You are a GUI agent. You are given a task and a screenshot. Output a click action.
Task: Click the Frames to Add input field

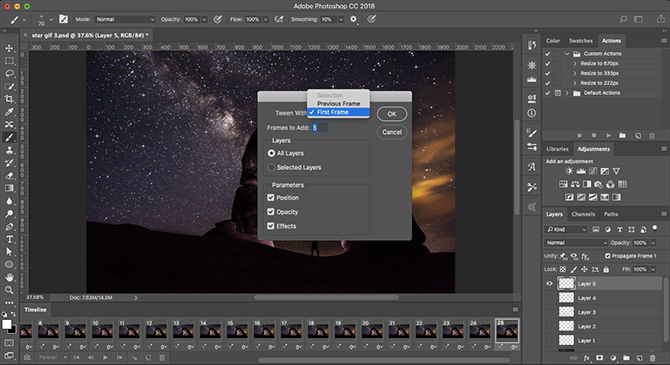(320, 127)
